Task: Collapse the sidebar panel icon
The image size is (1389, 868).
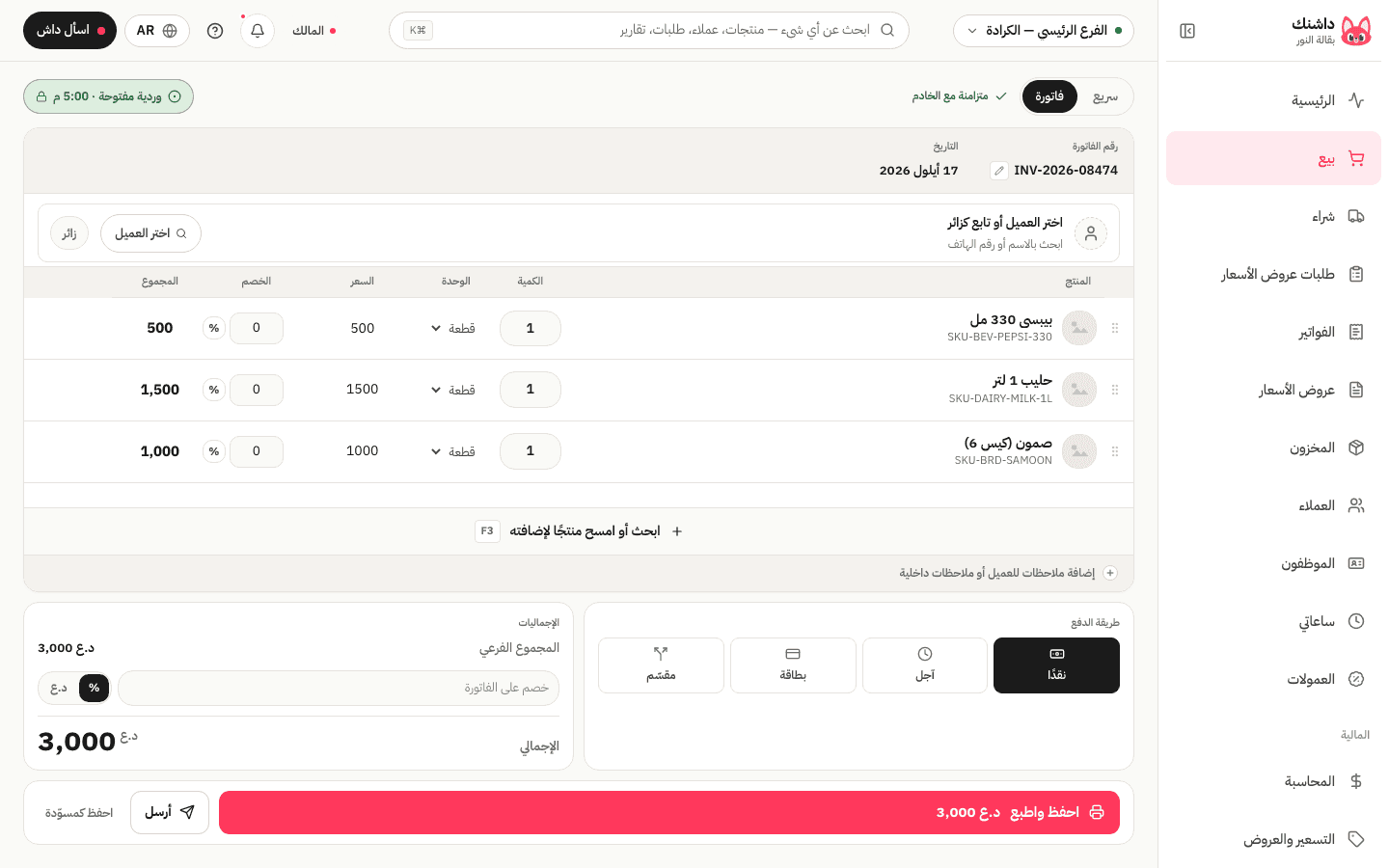Action: pos(1187,31)
